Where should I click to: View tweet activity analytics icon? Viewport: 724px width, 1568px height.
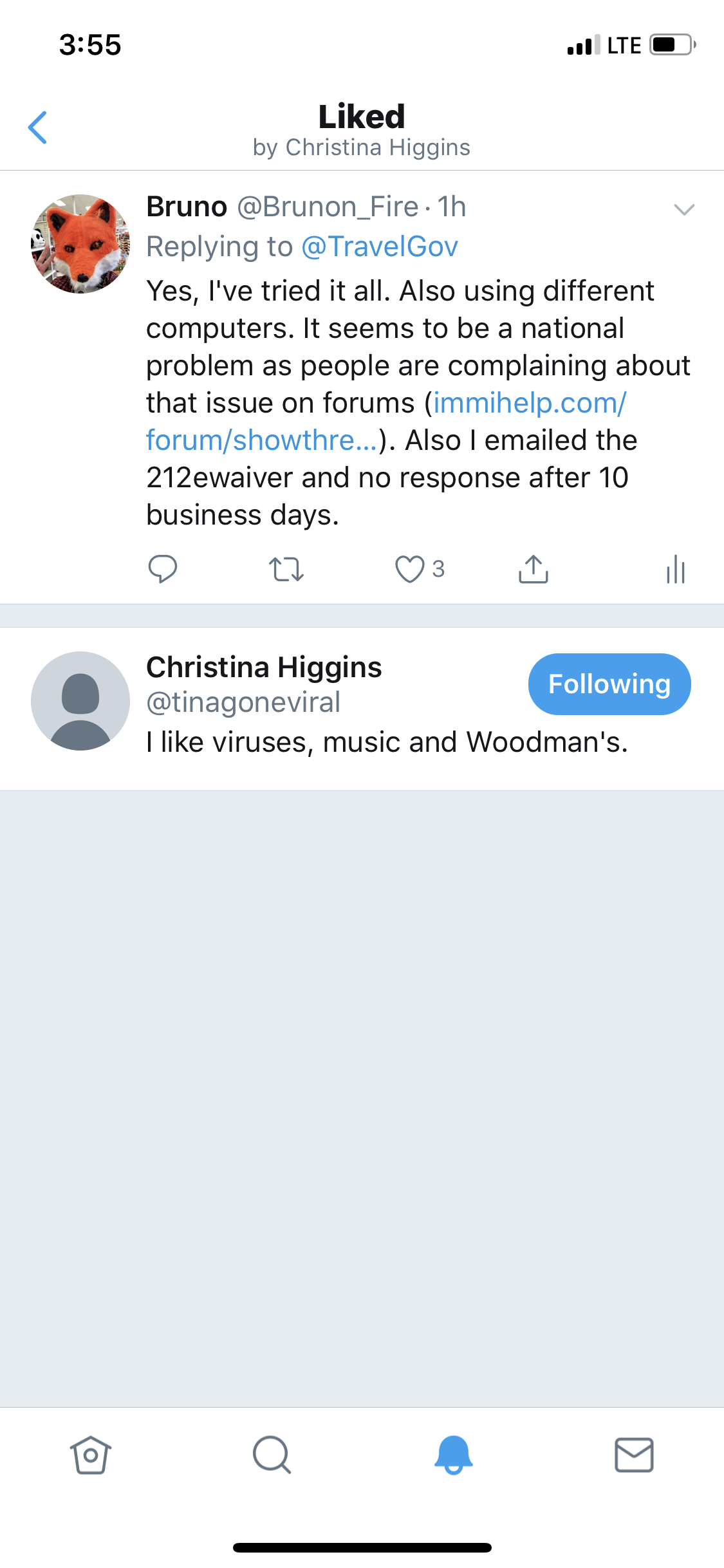coord(676,569)
